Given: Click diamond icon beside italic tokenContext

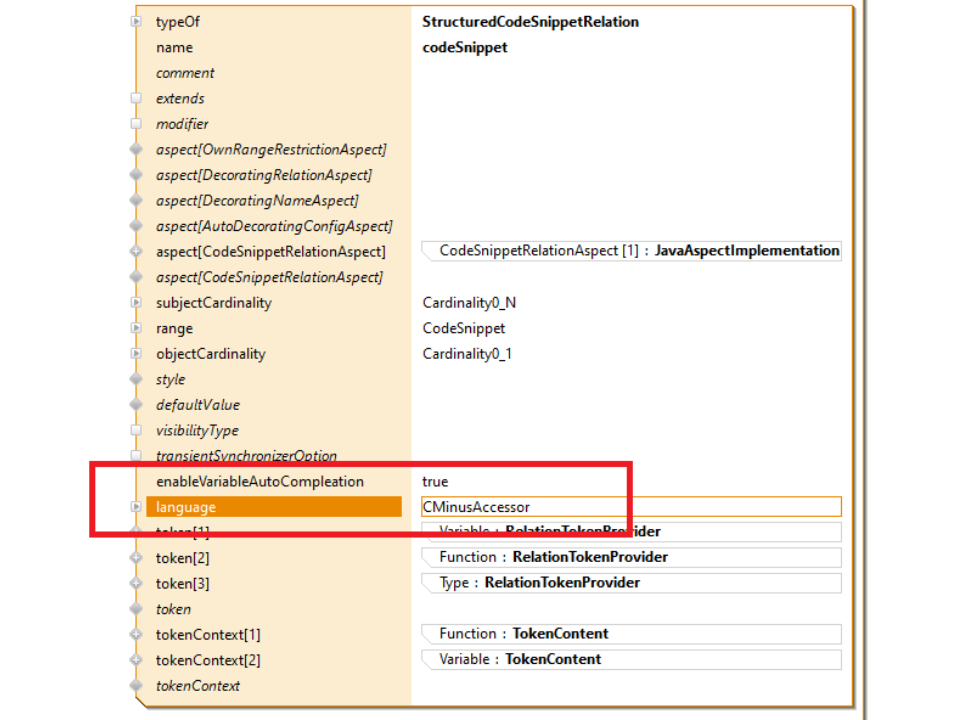Looking at the screenshot, I should [x=137, y=686].
